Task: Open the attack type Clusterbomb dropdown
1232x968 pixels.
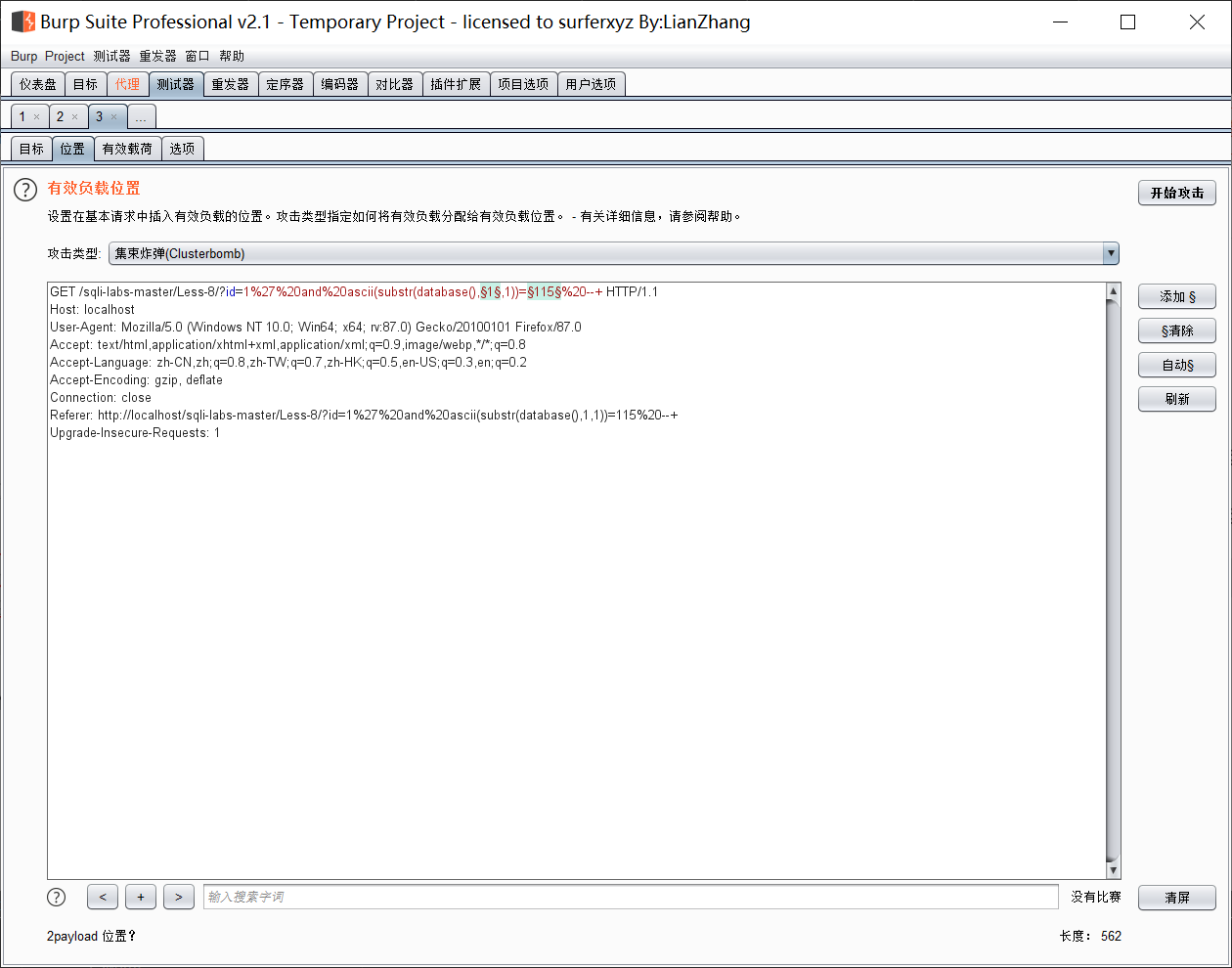Action: (x=613, y=253)
